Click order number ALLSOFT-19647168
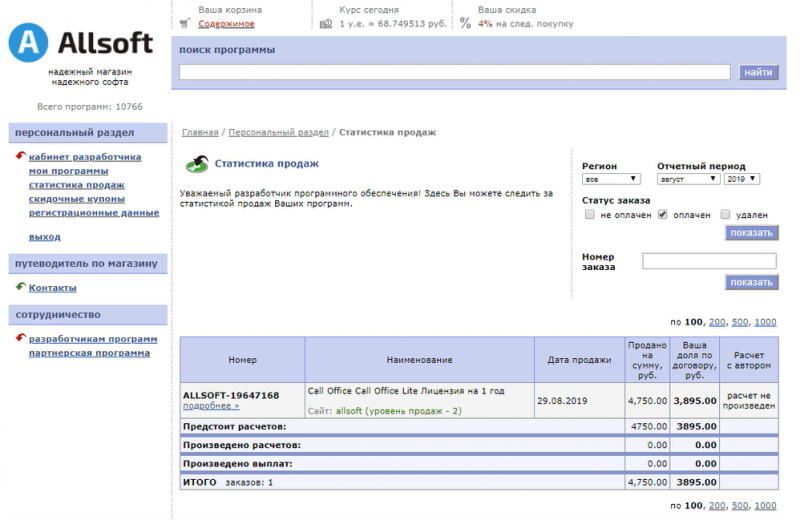The width and height of the screenshot is (800, 520). click(231, 395)
